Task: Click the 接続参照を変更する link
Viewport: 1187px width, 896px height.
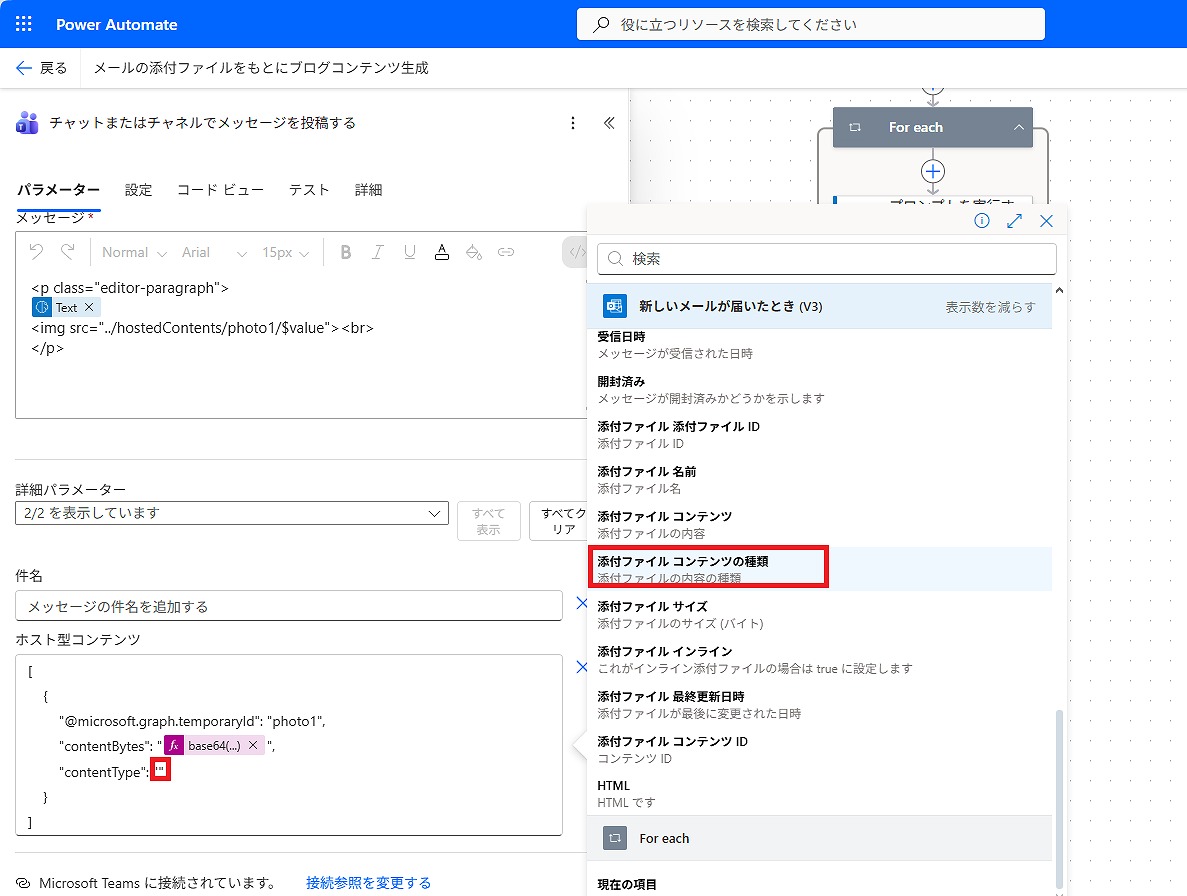Action: point(368,883)
